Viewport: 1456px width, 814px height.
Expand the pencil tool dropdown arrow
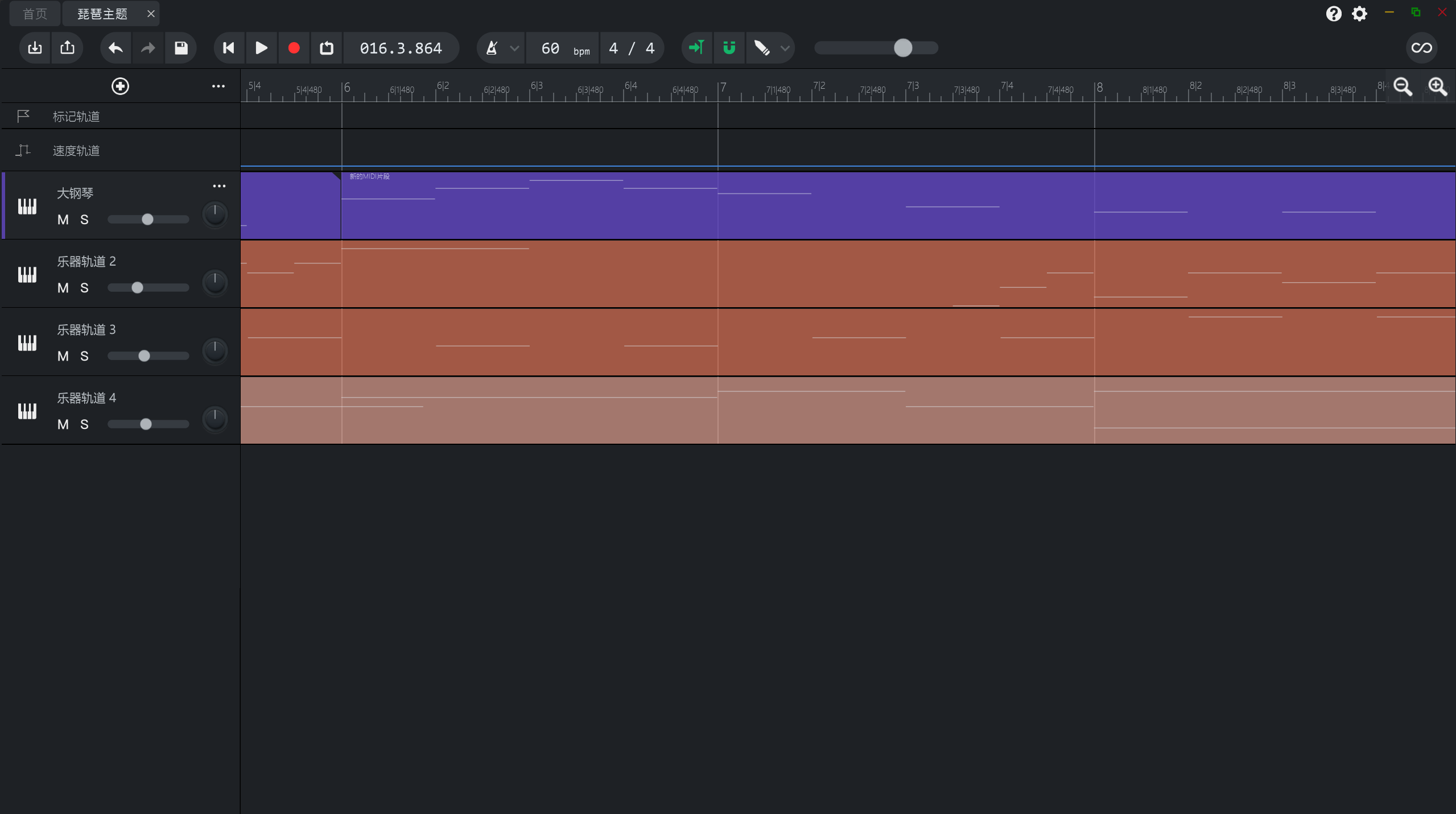coord(785,48)
